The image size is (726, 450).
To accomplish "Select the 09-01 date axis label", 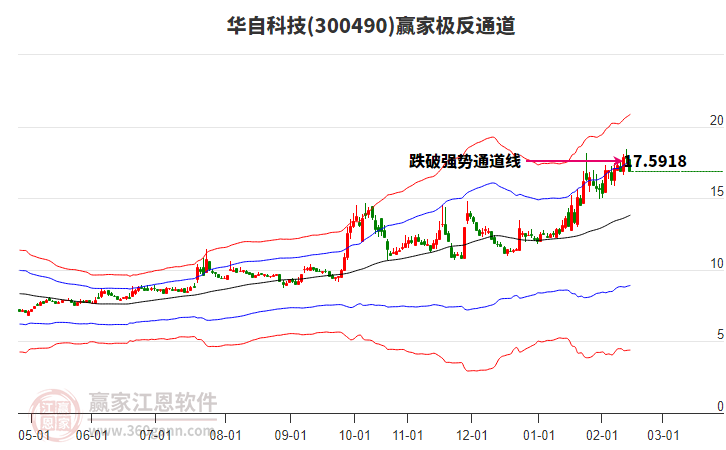I will click(290, 435).
